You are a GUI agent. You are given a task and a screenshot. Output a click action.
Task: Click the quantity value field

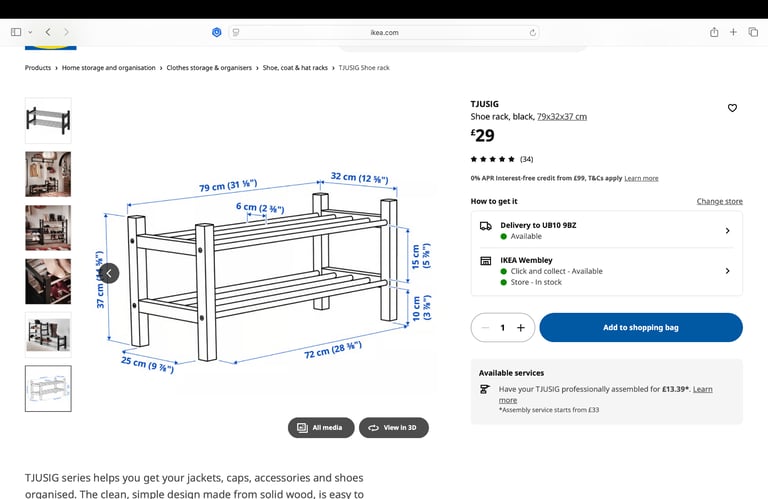503,328
